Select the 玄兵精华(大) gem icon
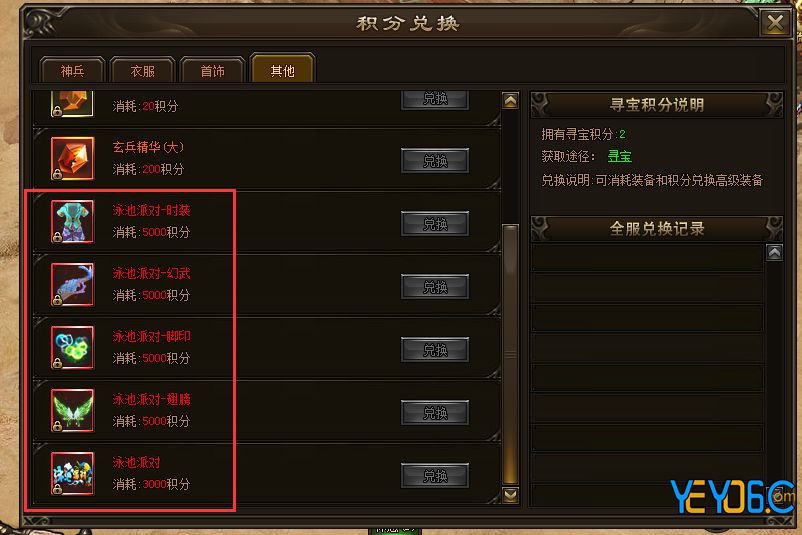 coord(72,159)
